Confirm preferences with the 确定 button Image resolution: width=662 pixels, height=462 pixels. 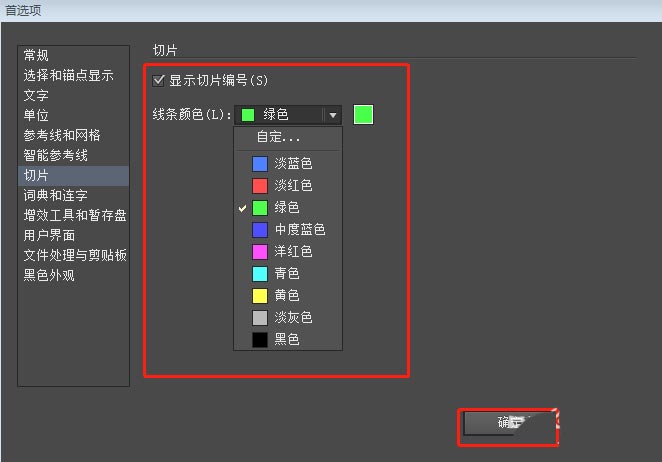(x=509, y=423)
